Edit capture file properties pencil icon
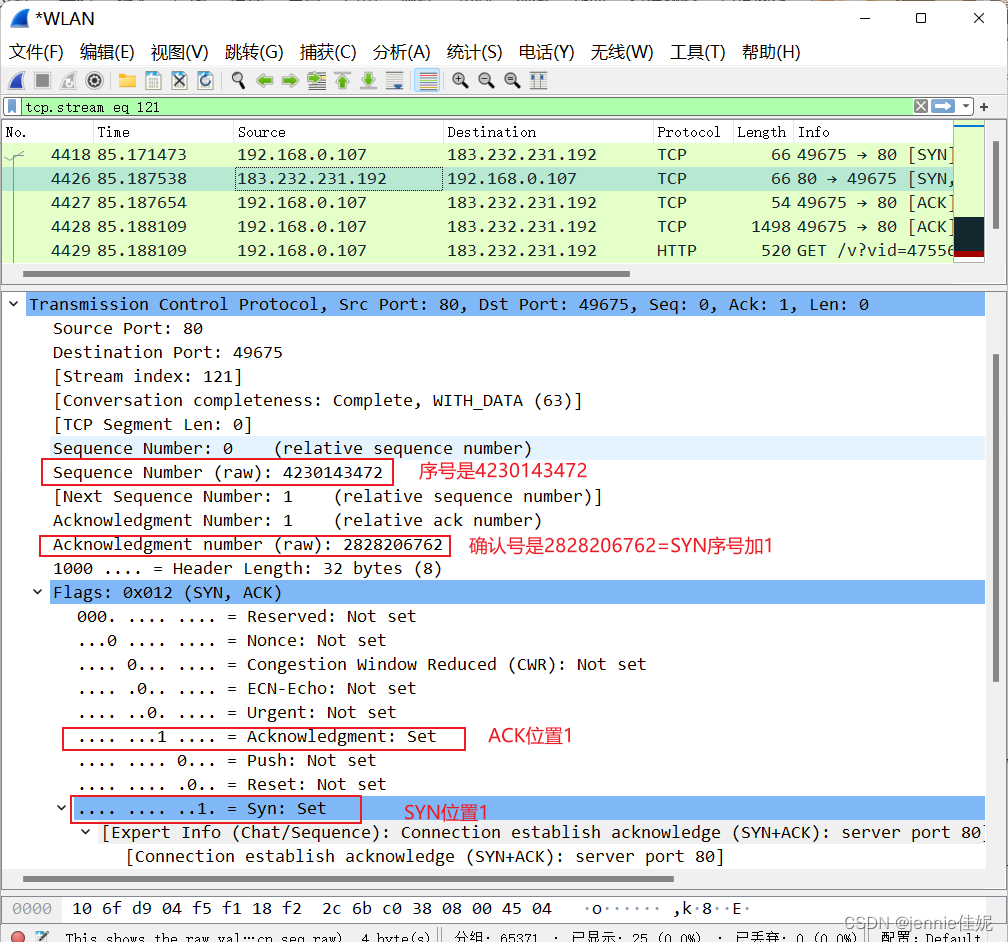Viewport: 1008px width, 942px height. coord(42,937)
